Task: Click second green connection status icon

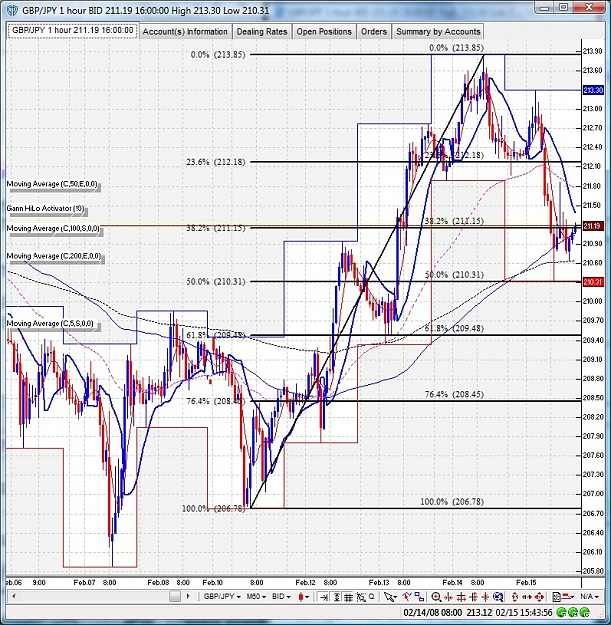Action: [573, 612]
